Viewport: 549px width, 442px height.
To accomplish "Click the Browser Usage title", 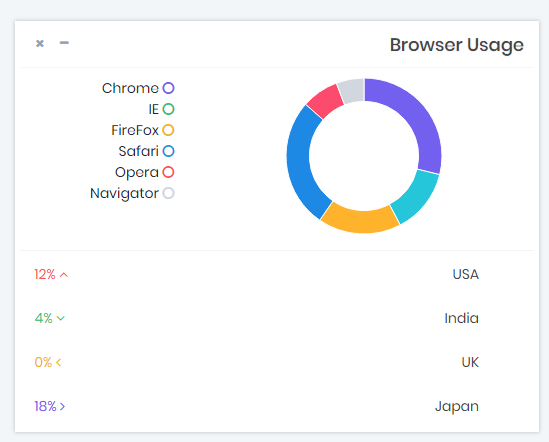I will 457,45.
